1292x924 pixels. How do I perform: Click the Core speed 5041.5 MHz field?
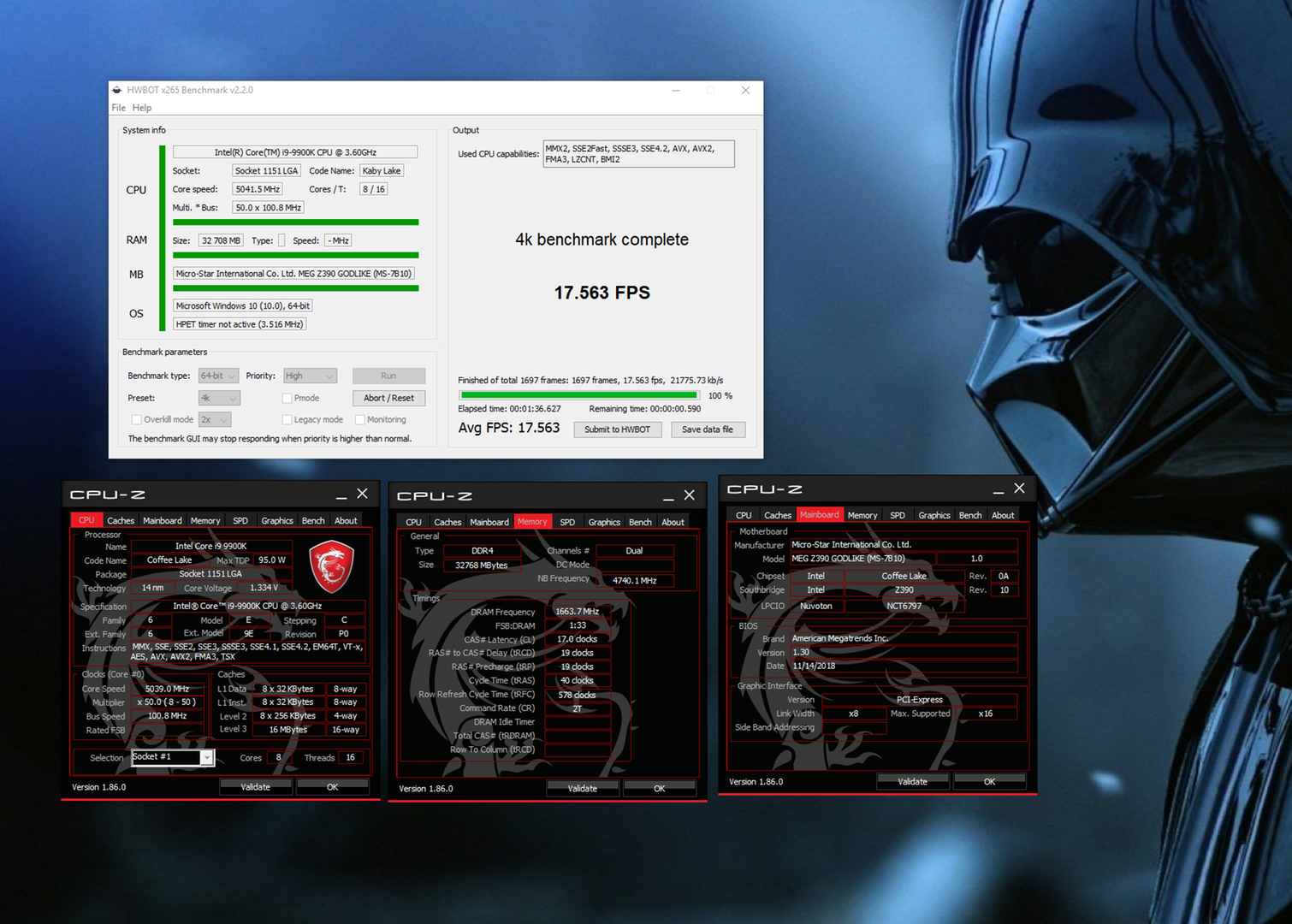258,189
